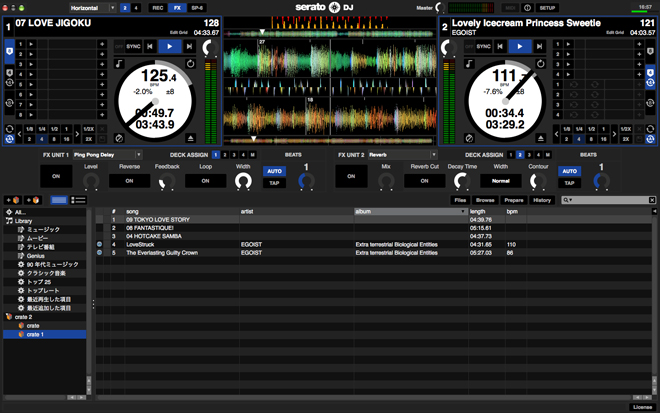Click the SYNC button on deck 2

coord(483,46)
